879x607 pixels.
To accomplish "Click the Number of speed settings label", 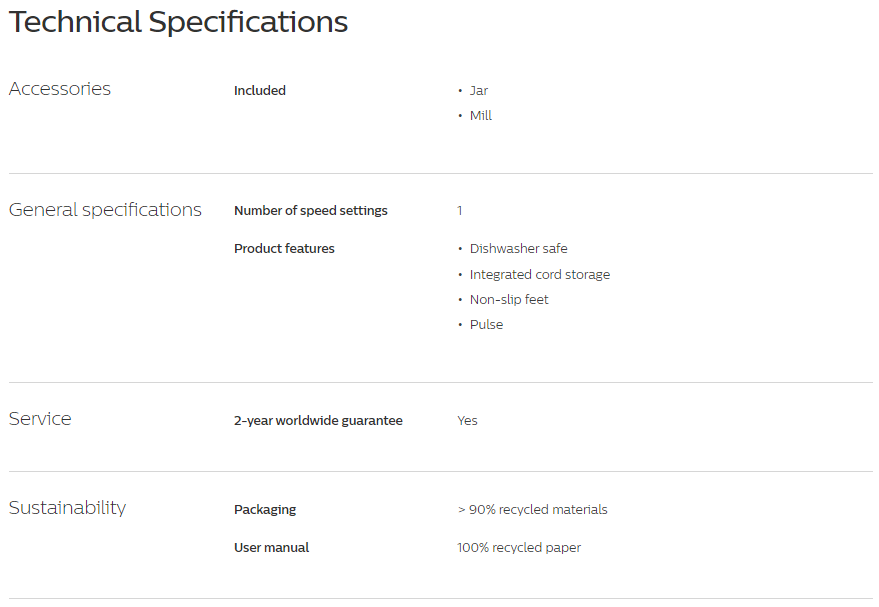I will pyautogui.click(x=311, y=210).
